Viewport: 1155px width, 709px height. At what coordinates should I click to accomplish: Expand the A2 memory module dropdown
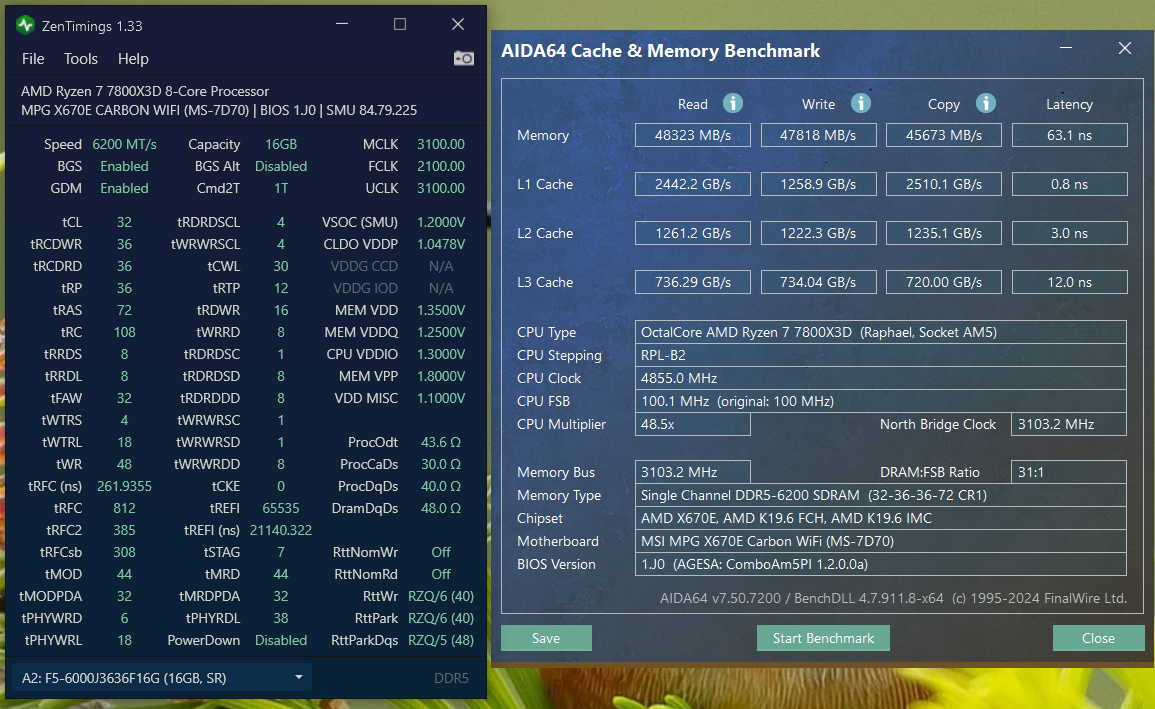(162, 678)
